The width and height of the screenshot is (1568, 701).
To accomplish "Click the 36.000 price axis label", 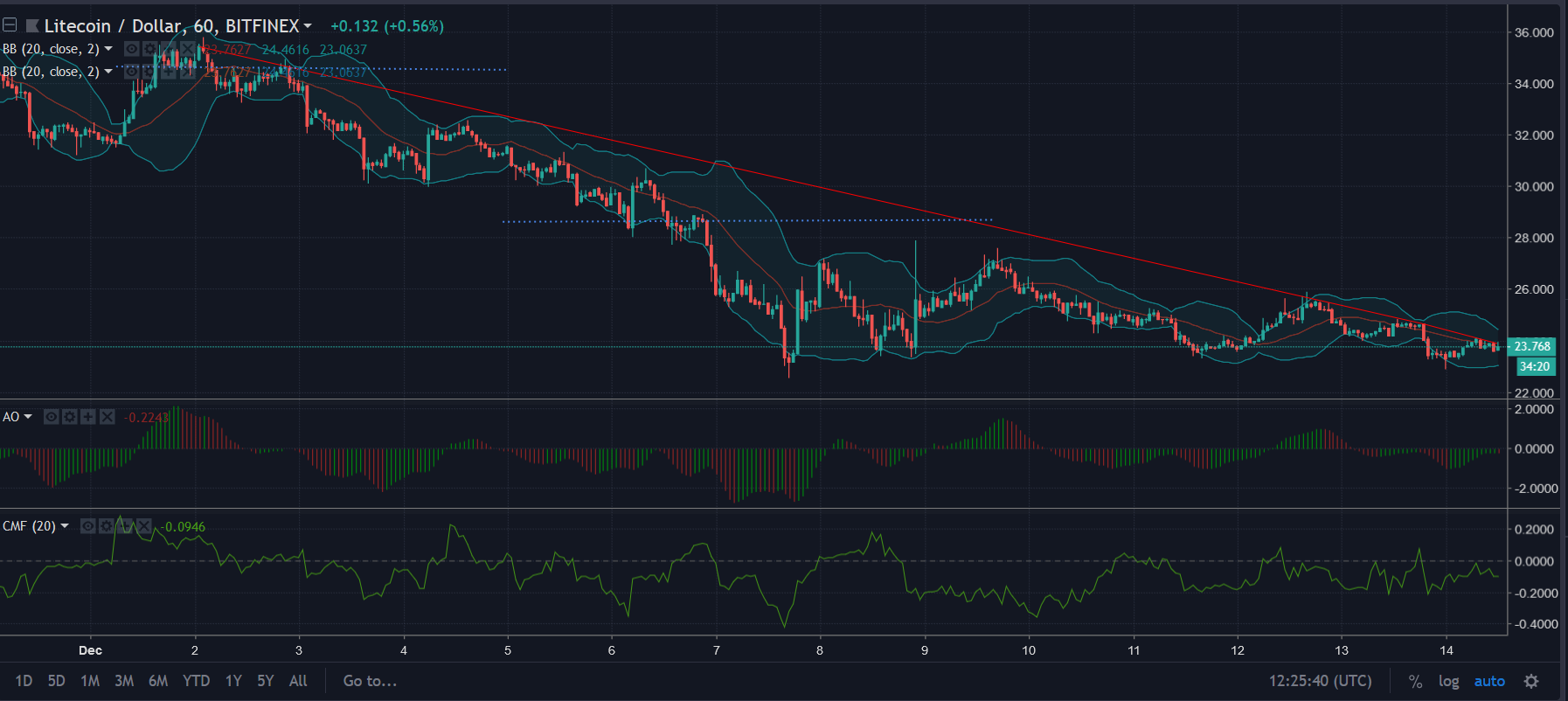I will pos(1534,32).
